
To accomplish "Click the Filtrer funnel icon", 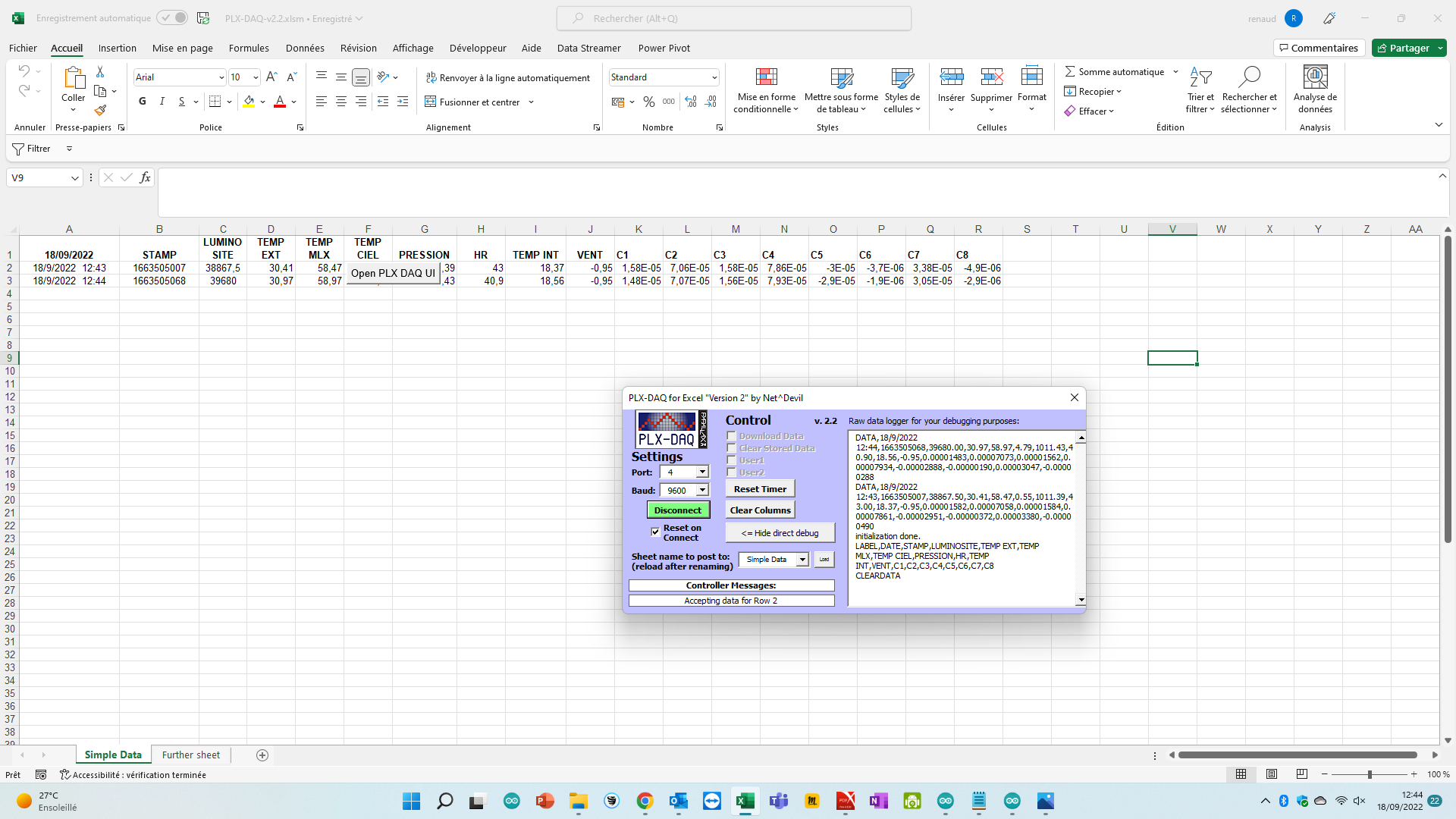I will pyautogui.click(x=18, y=149).
